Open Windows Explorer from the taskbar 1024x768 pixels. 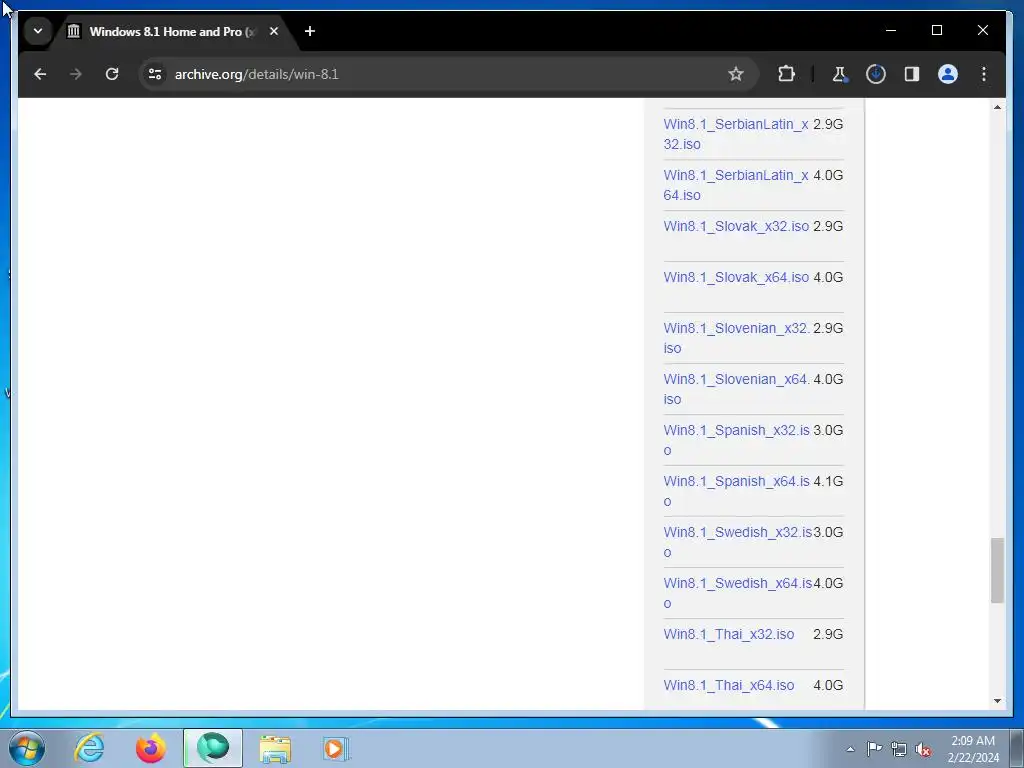(275, 748)
